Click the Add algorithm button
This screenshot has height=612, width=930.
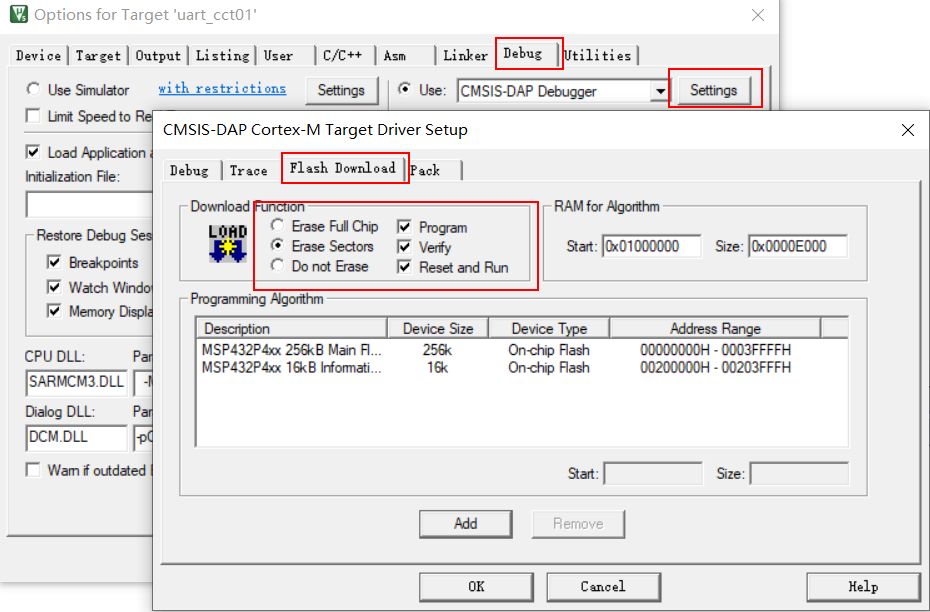466,524
